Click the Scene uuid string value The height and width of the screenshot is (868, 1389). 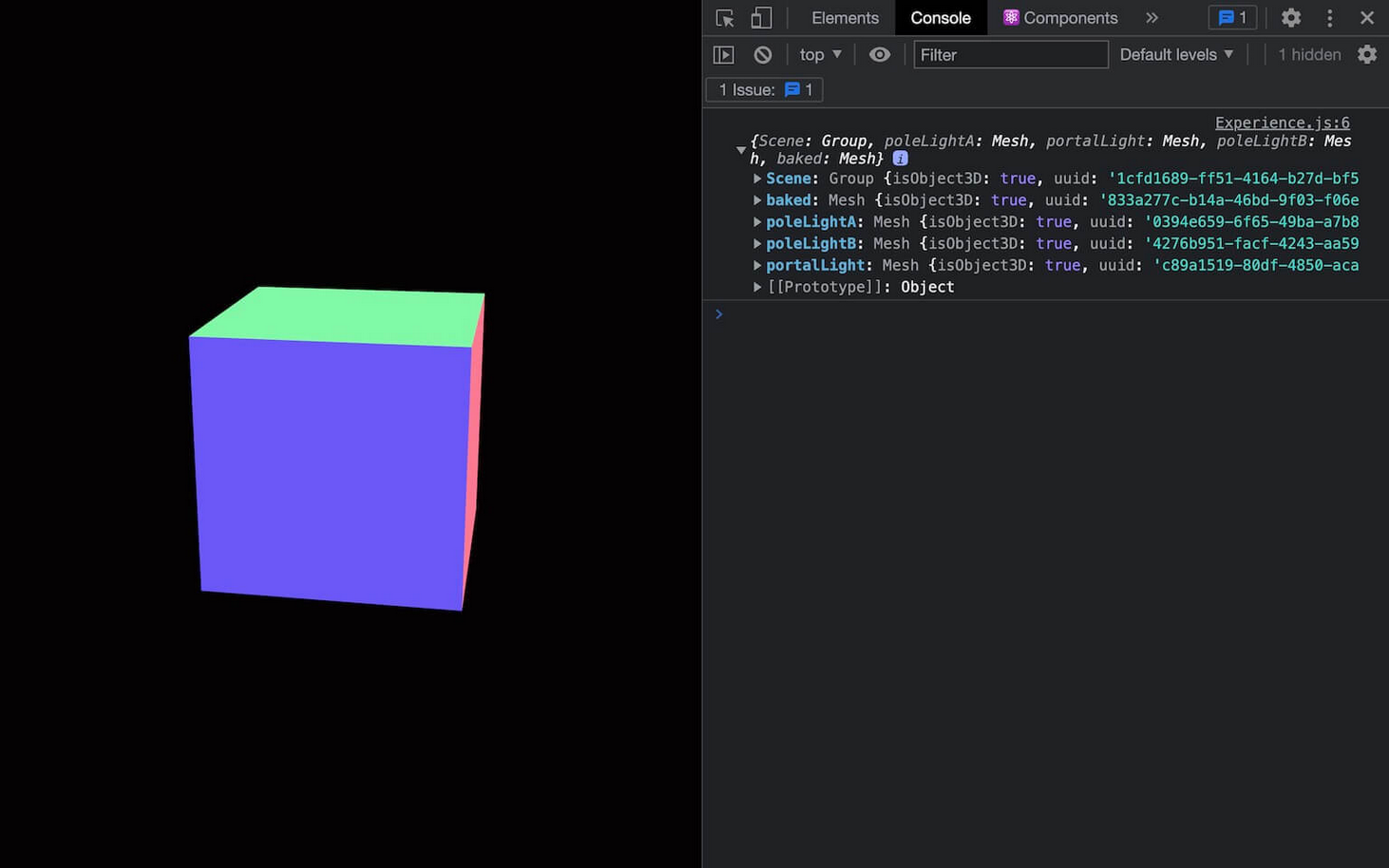(x=1233, y=179)
